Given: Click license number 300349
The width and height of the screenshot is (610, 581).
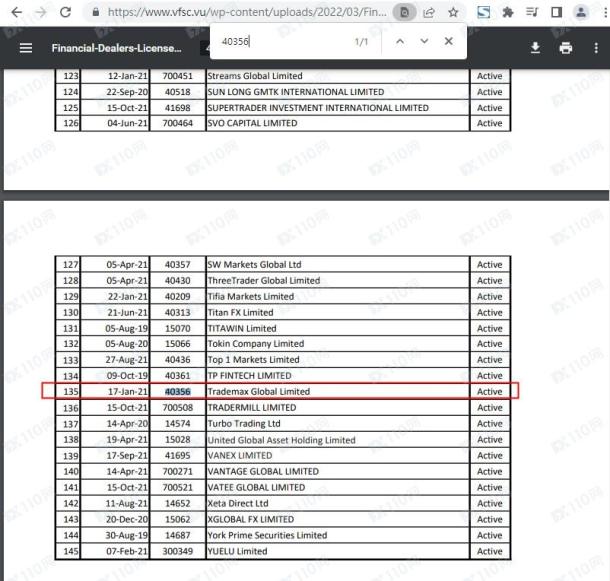Looking at the screenshot, I should coord(178,551).
